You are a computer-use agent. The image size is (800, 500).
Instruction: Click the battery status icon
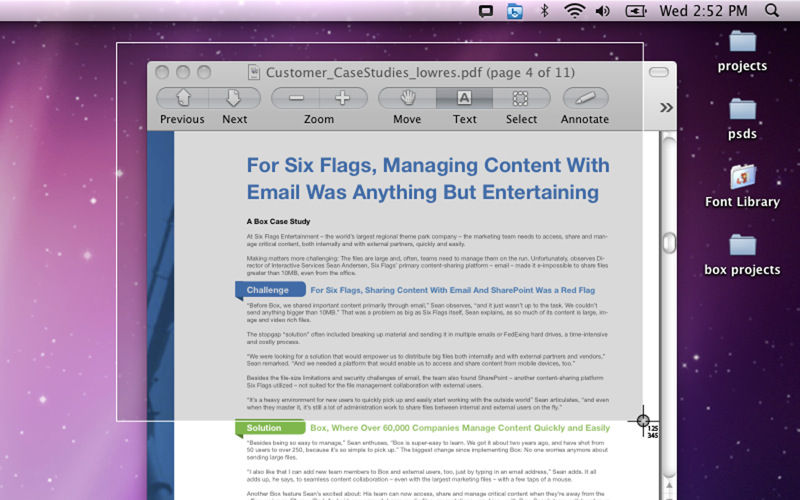click(636, 10)
